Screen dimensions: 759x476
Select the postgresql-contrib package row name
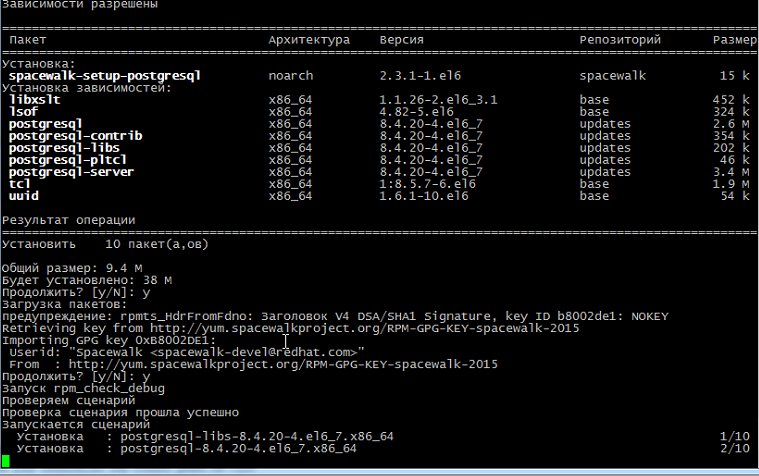point(76,136)
